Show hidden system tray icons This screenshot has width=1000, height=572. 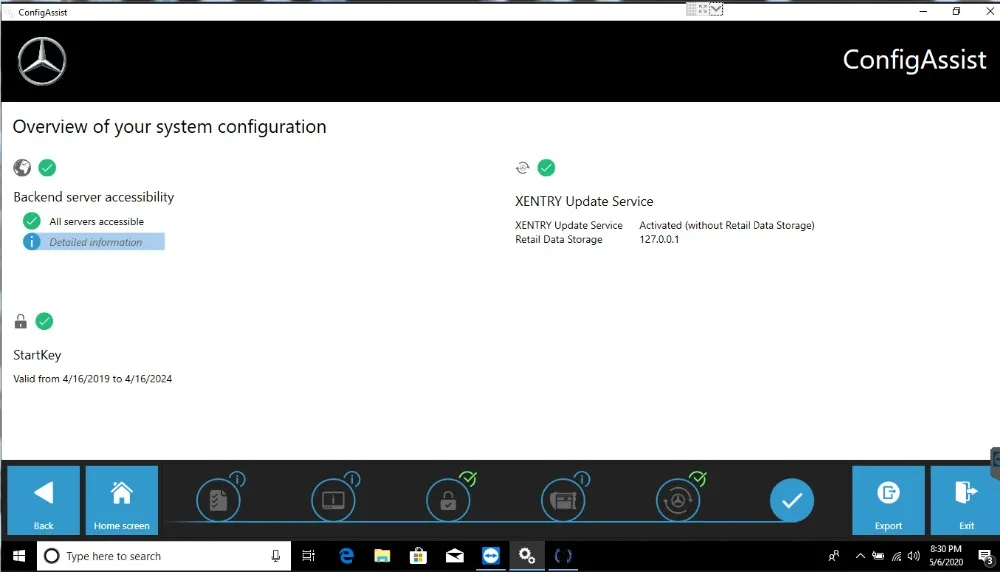[860, 556]
